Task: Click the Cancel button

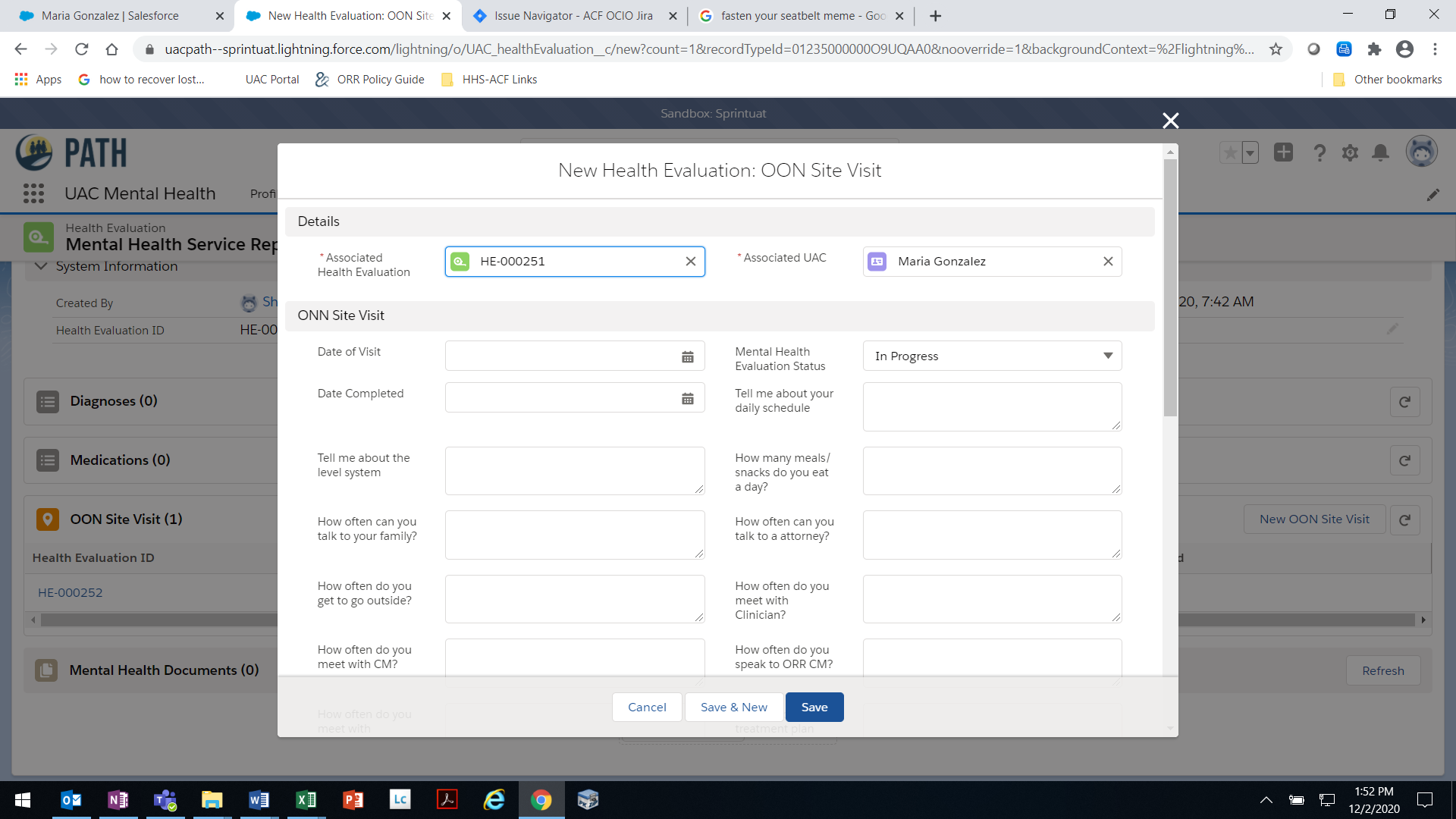Action: click(646, 707)
